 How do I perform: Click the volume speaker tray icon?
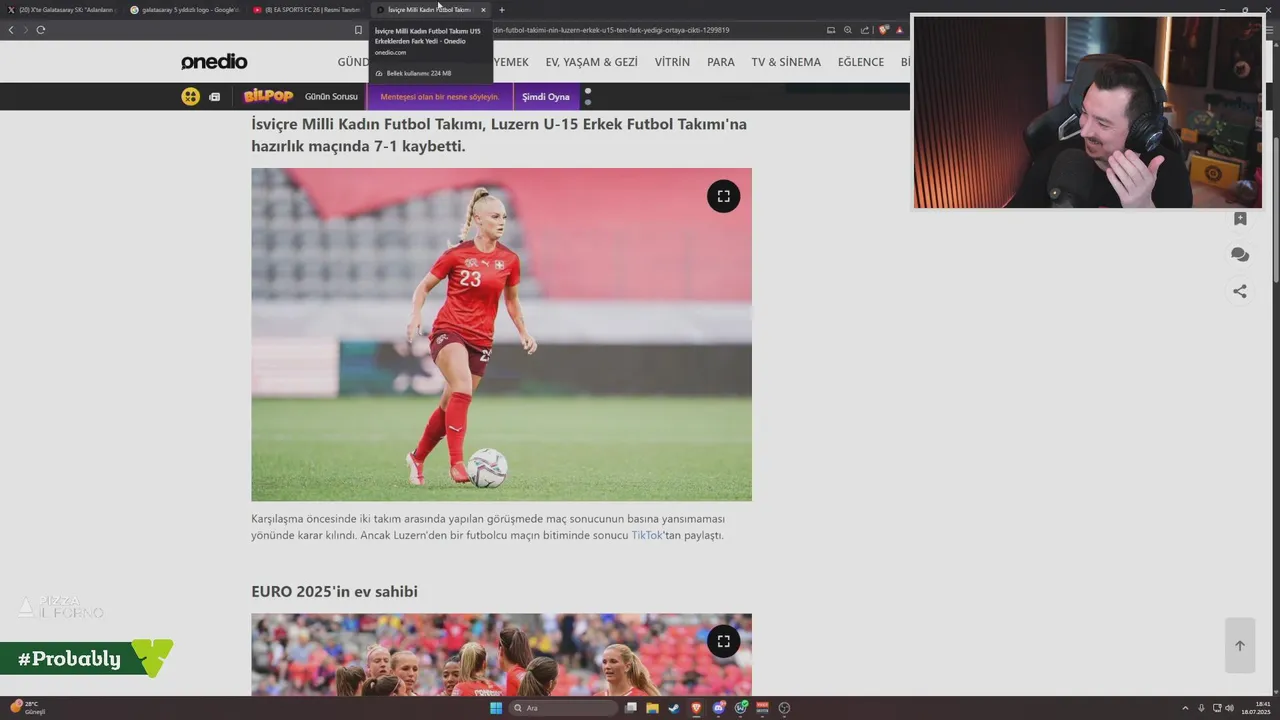1229,708
